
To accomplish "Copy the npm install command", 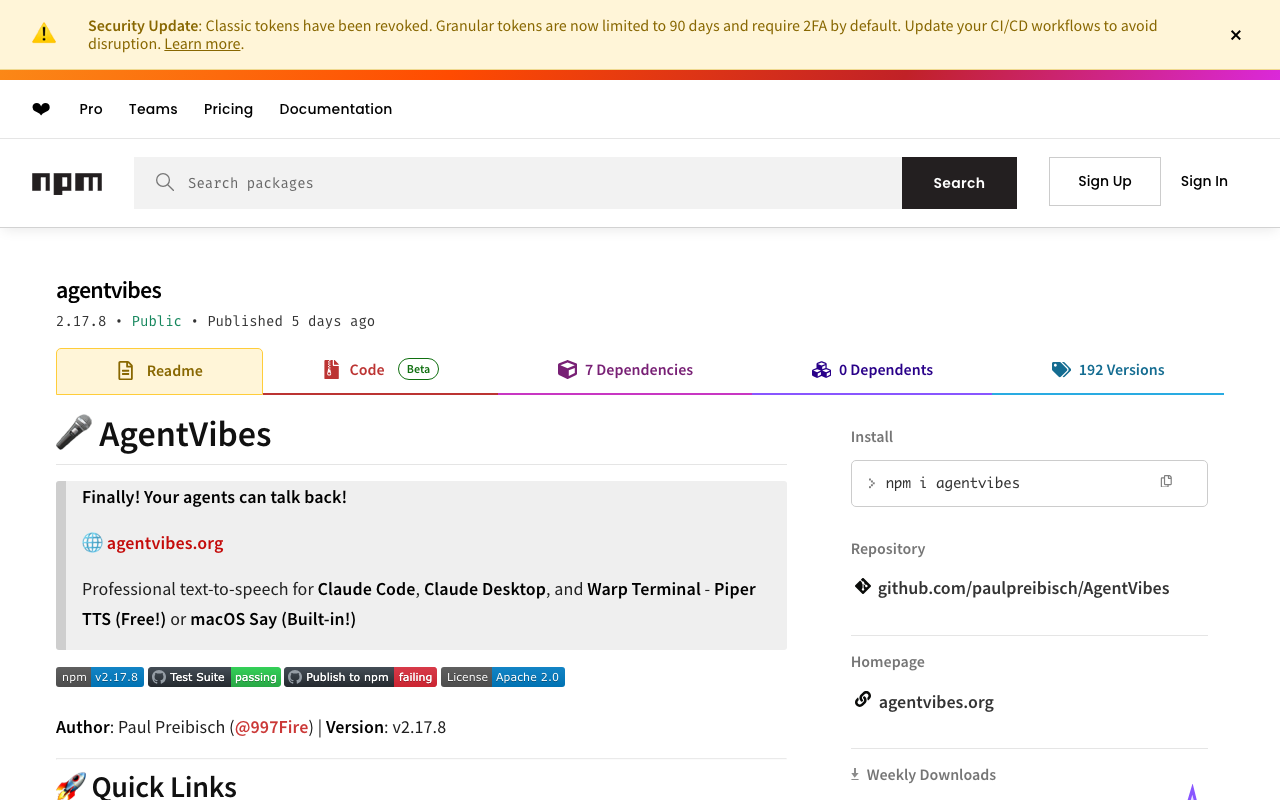I will coord(1166,482).
